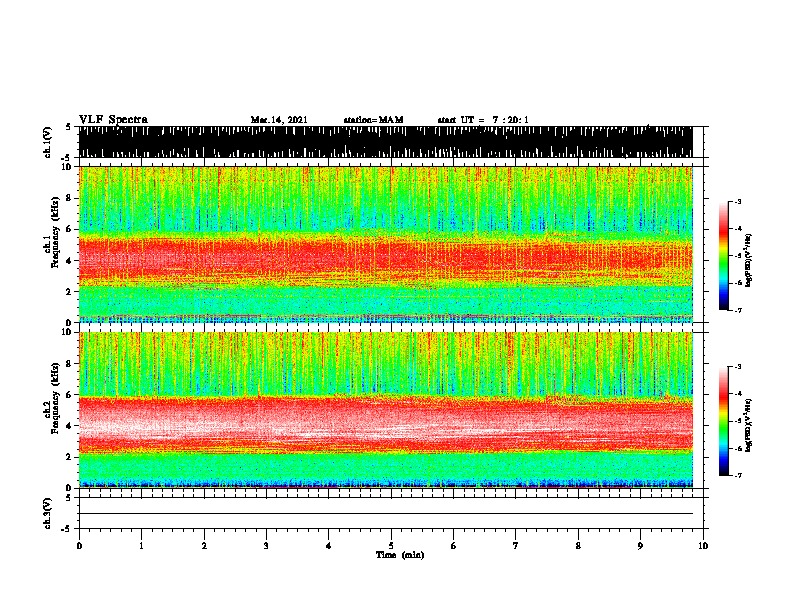Click the "-5" tick on the ch.3(V) axis

point(68,529)
